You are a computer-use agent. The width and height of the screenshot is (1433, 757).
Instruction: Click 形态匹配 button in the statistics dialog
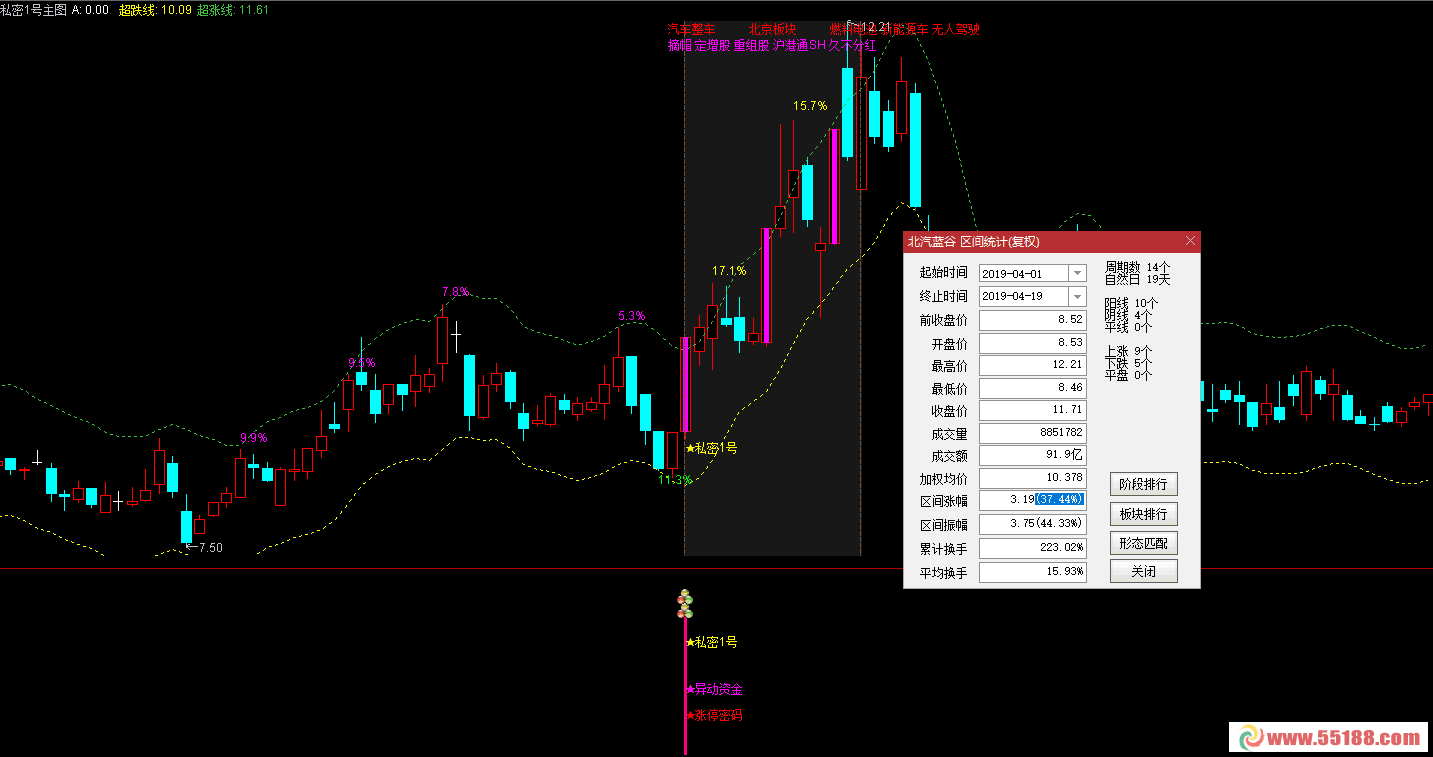(x=1143, y=542)
